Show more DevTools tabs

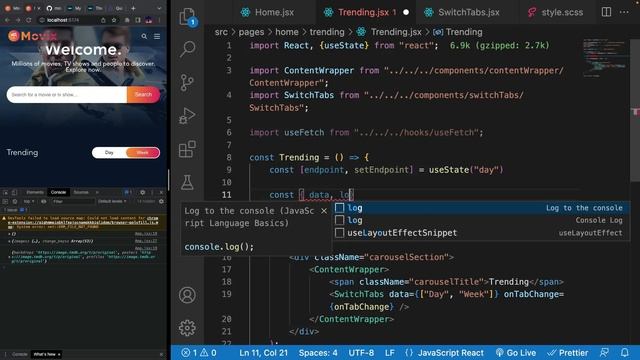pos(97,192)
